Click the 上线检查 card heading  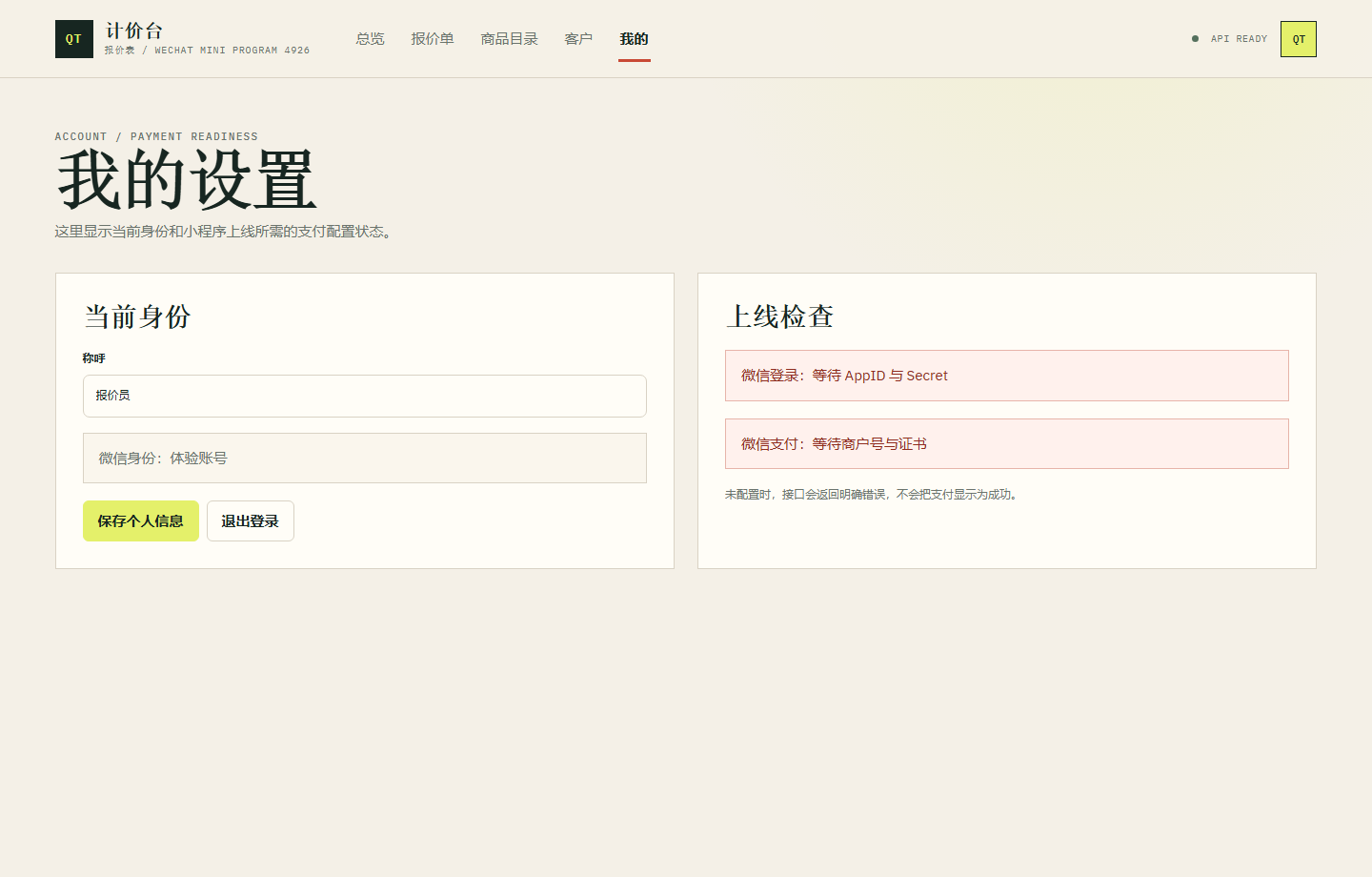(x=780, y=316)
